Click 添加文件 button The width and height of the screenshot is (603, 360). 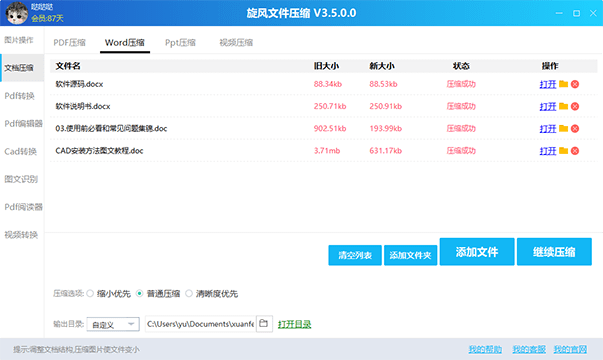(x=477, y=252)
